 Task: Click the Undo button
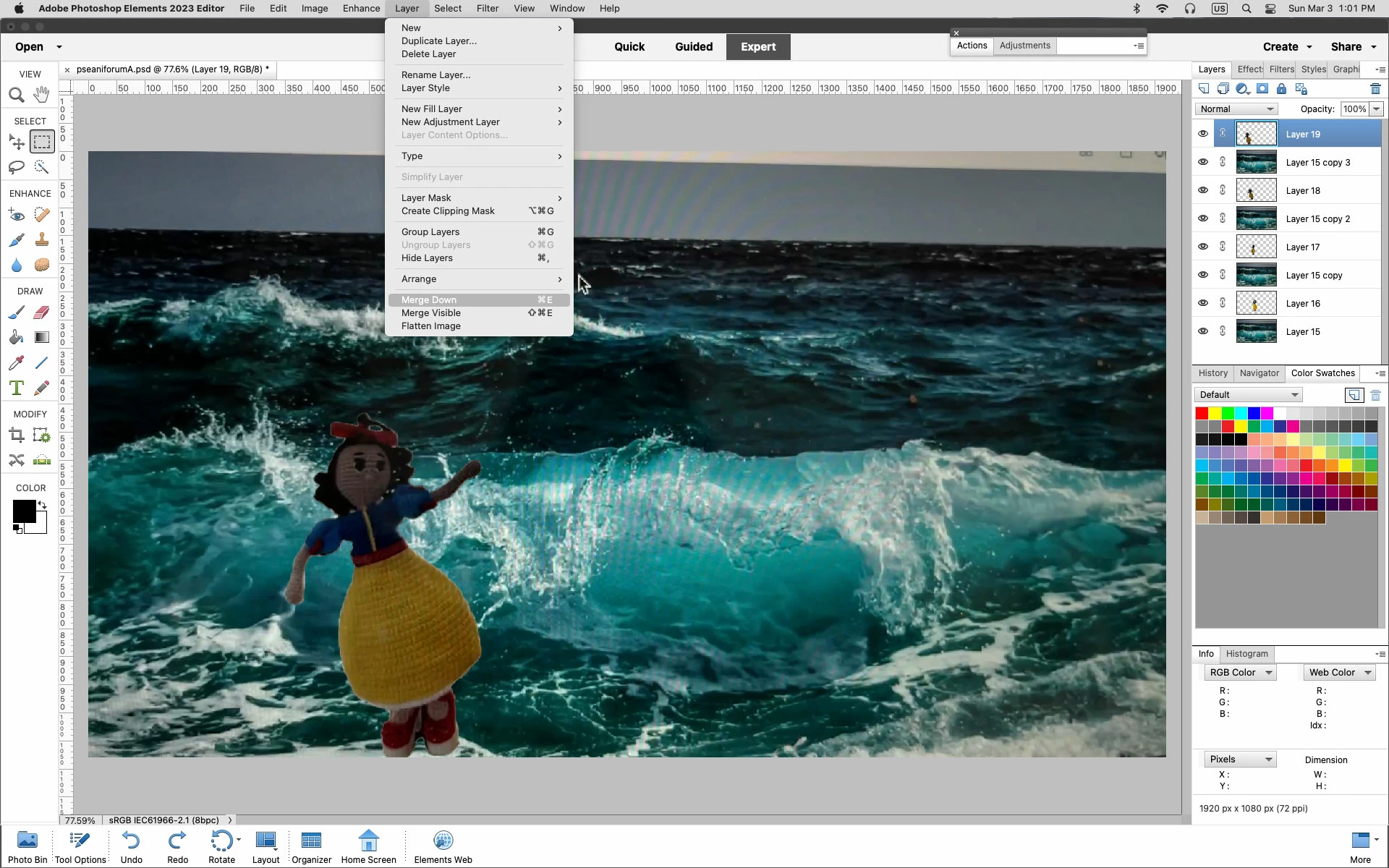pos(131,846)
